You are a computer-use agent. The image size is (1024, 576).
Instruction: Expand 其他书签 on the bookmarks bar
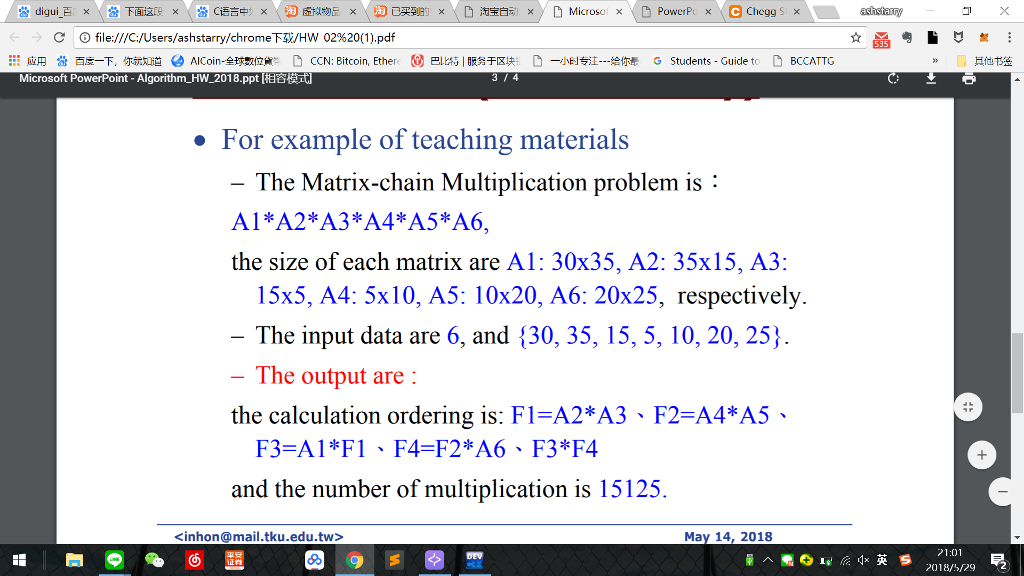[993, 59]
